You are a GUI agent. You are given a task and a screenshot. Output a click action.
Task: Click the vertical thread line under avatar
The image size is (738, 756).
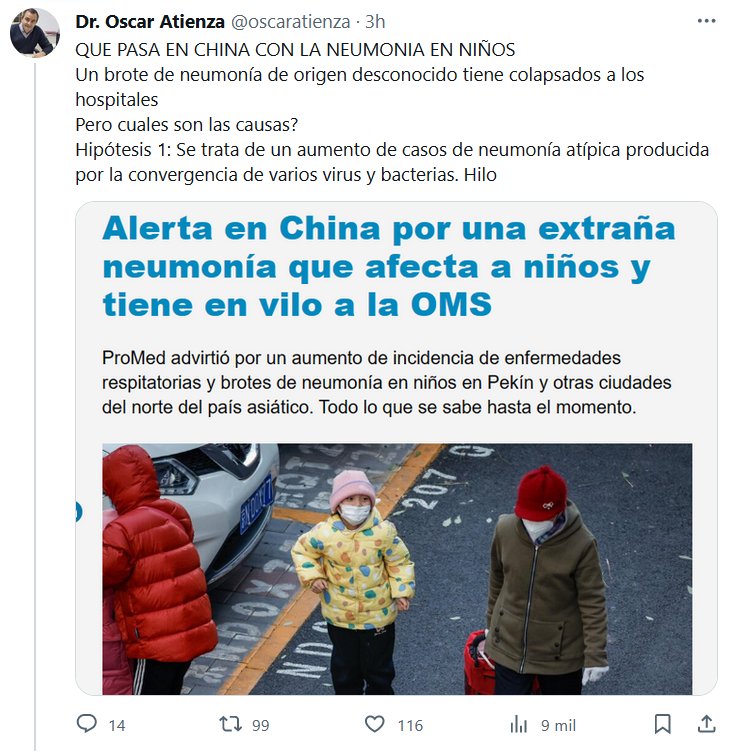pos(35,407)
